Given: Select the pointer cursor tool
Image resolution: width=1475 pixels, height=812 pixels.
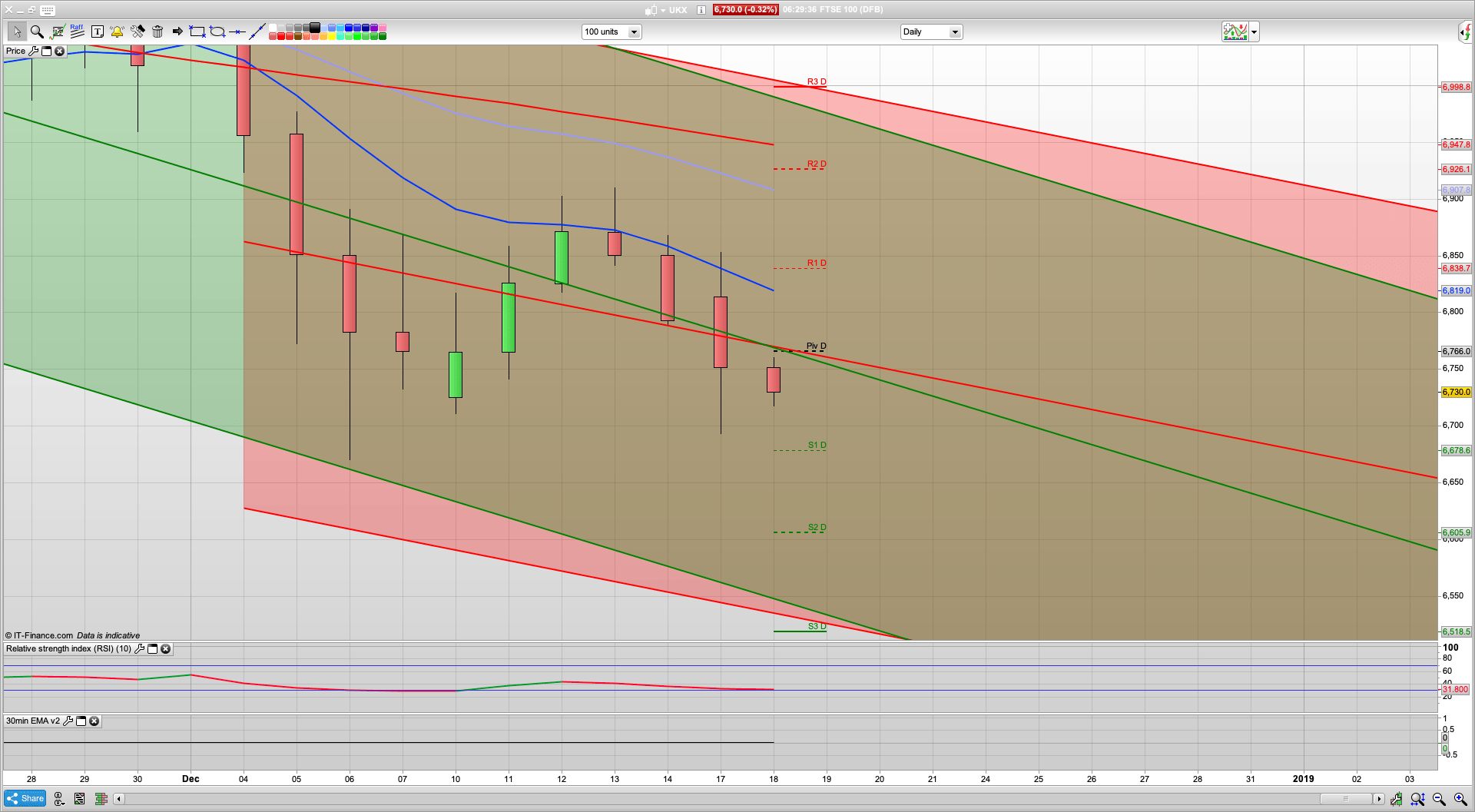Looking at the screenshot, I should tap(18, 31).
